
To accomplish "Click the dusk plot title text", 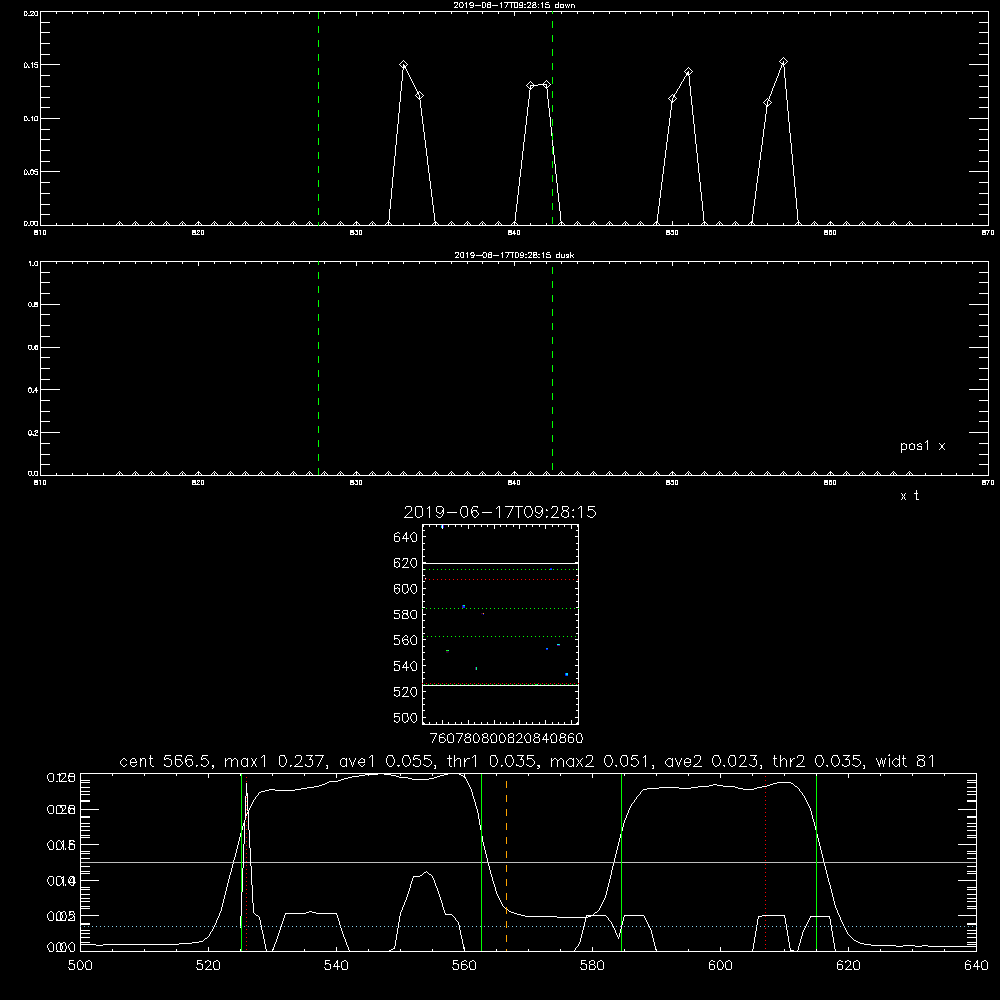I will pyautogui.click(x=514, y=254).
